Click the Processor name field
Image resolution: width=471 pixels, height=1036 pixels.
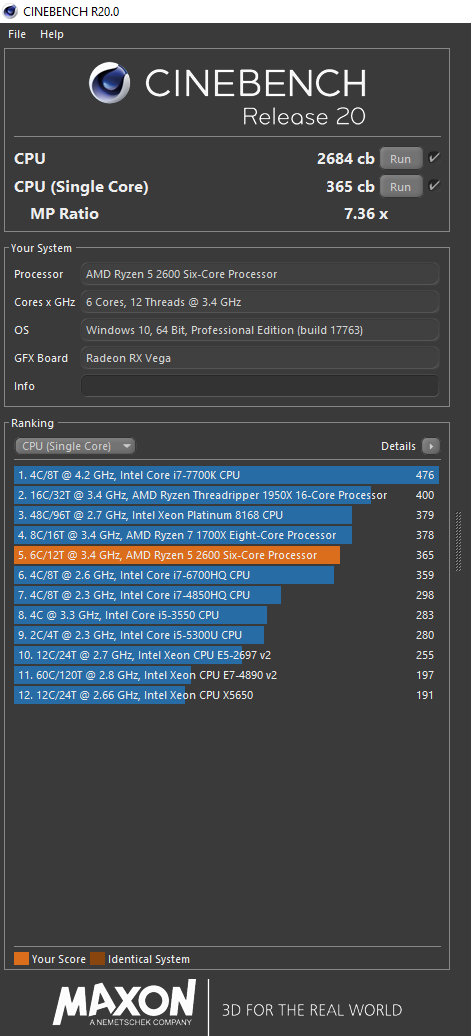[x=260, y=274]
